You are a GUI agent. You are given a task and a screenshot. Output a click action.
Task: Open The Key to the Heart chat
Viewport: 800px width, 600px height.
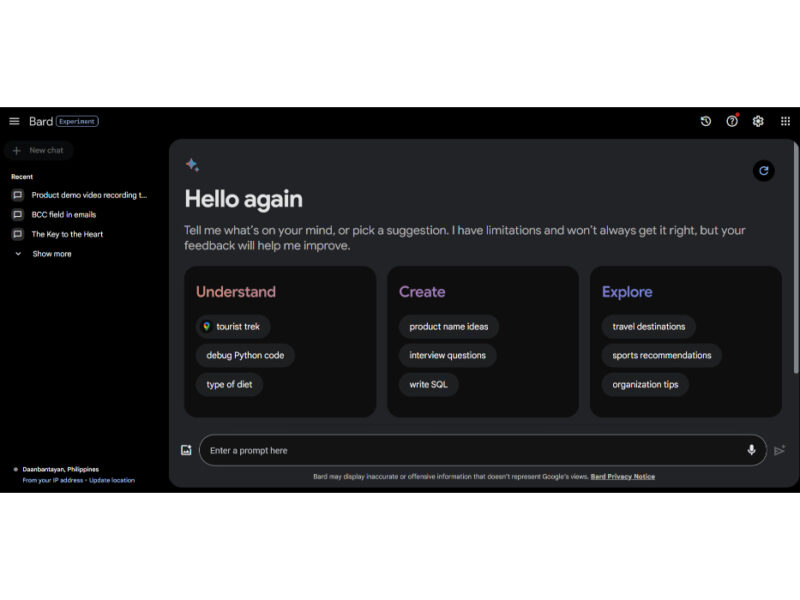coord(66,234)
